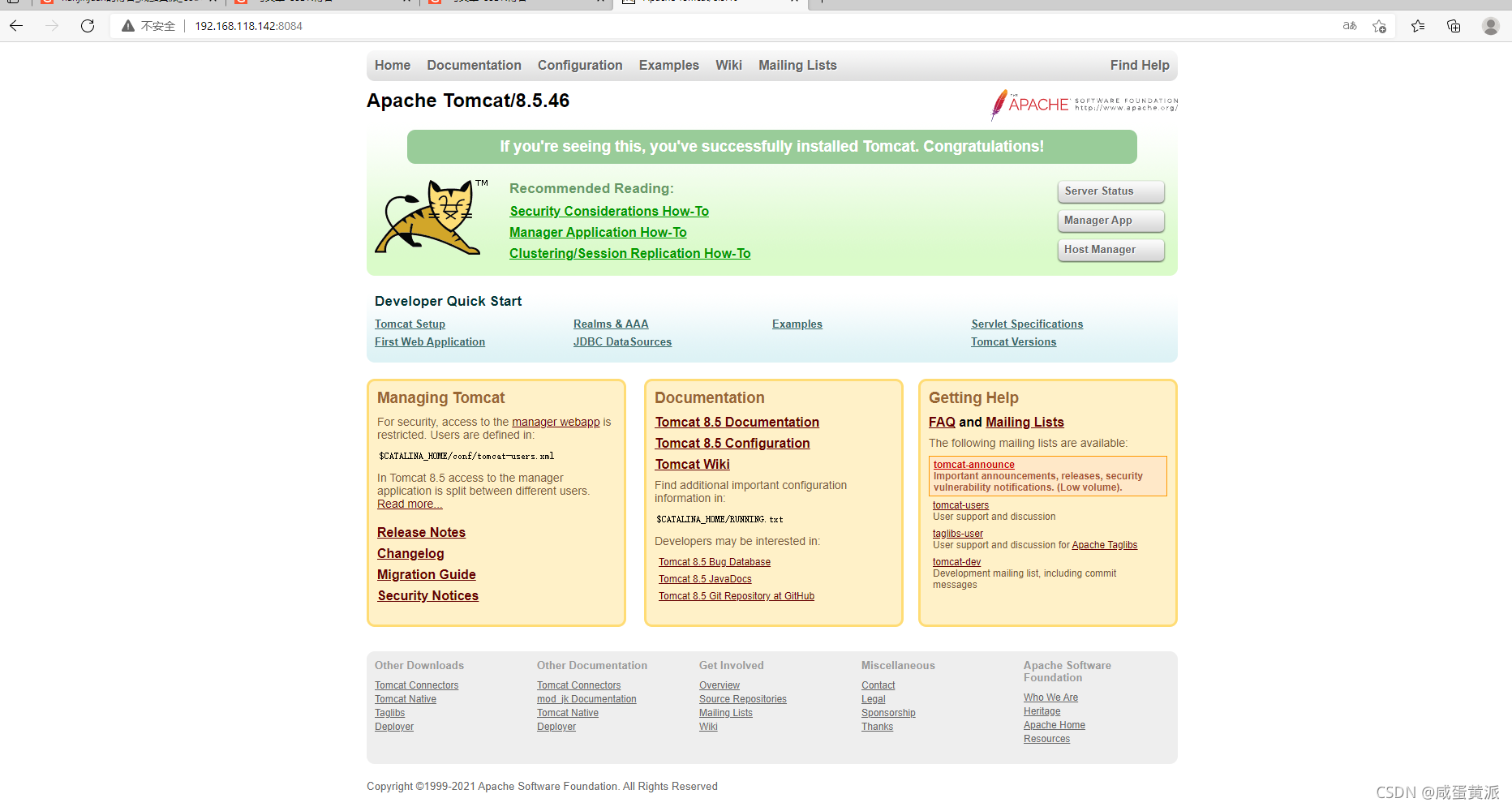Open the Heritage link

pos(1042,711)
